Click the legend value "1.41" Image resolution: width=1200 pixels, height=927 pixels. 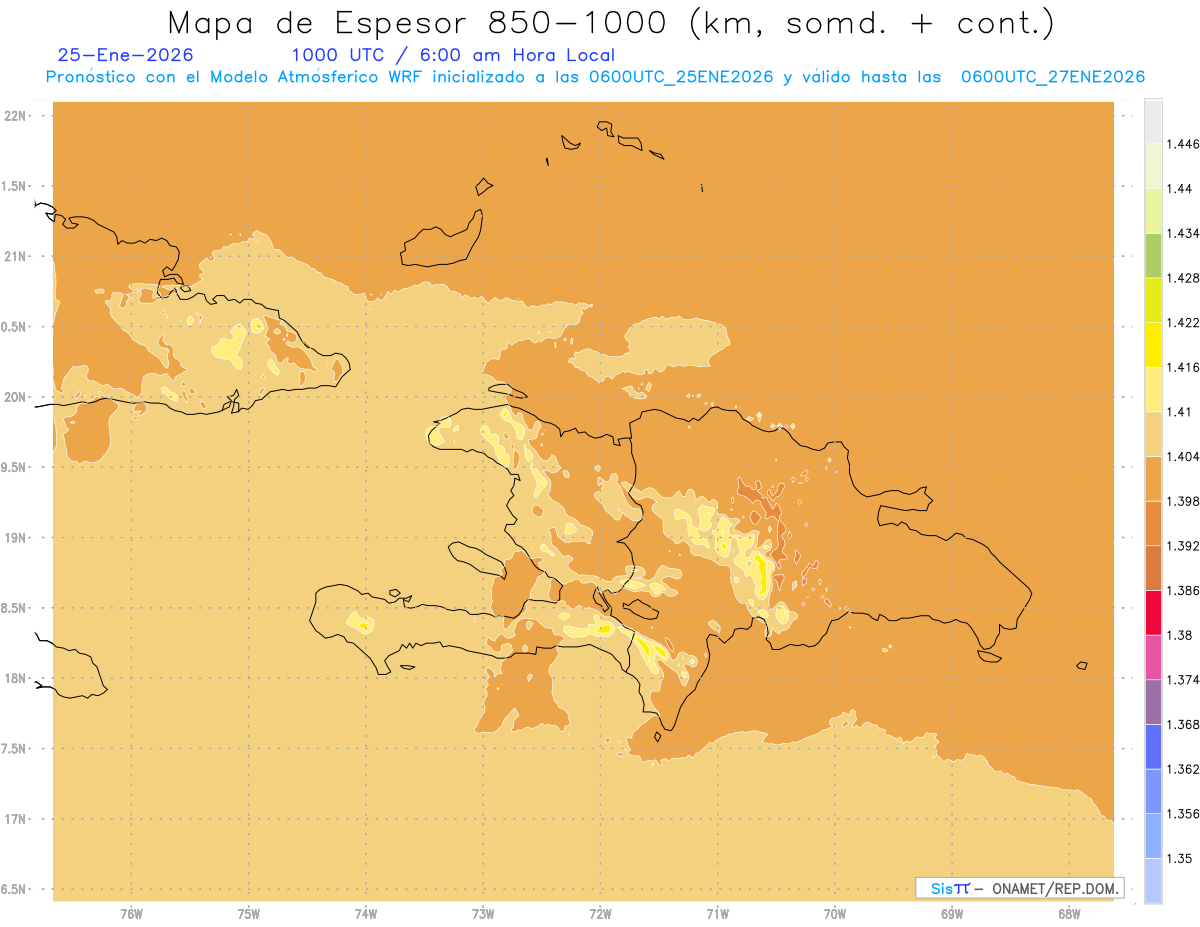pos(1179,411)
